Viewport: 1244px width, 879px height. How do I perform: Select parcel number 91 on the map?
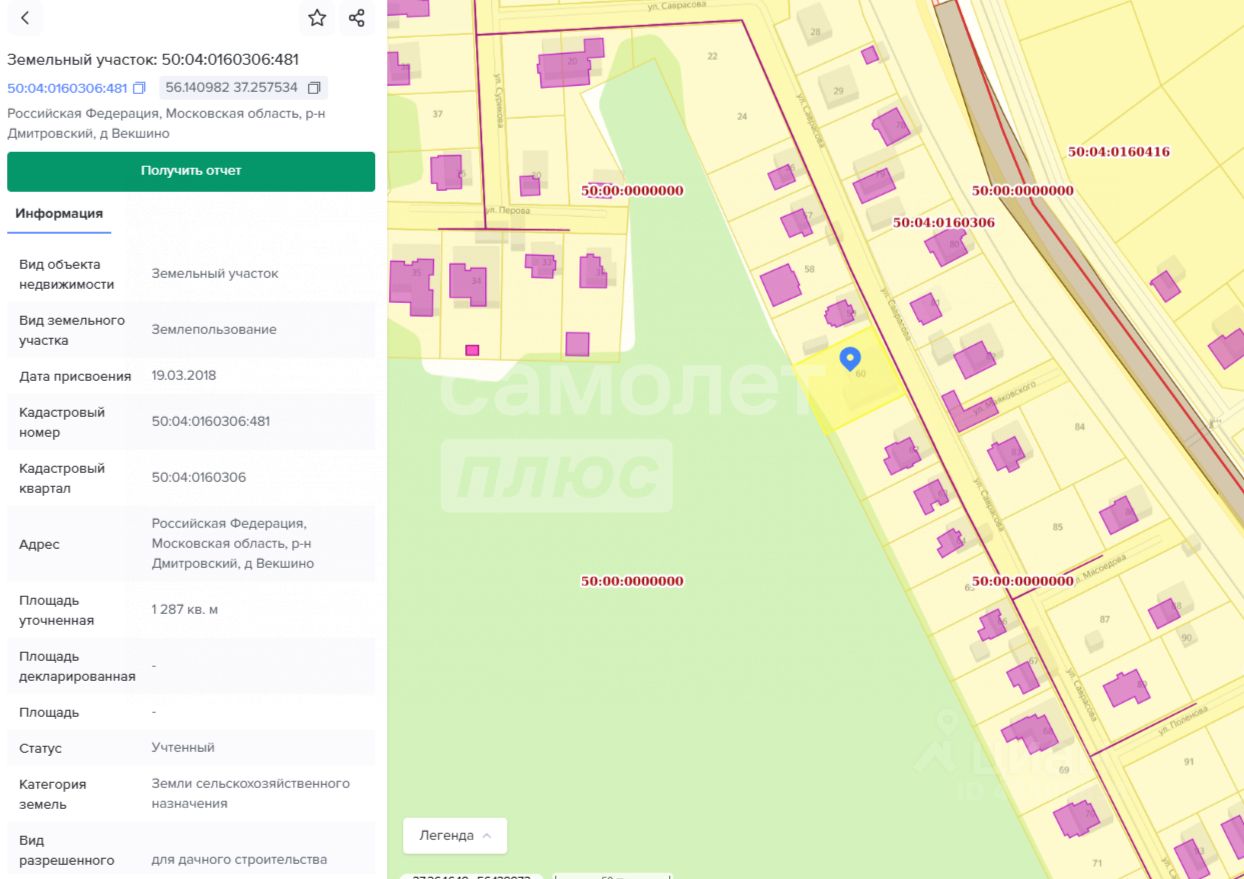[x=1189, y=762]
